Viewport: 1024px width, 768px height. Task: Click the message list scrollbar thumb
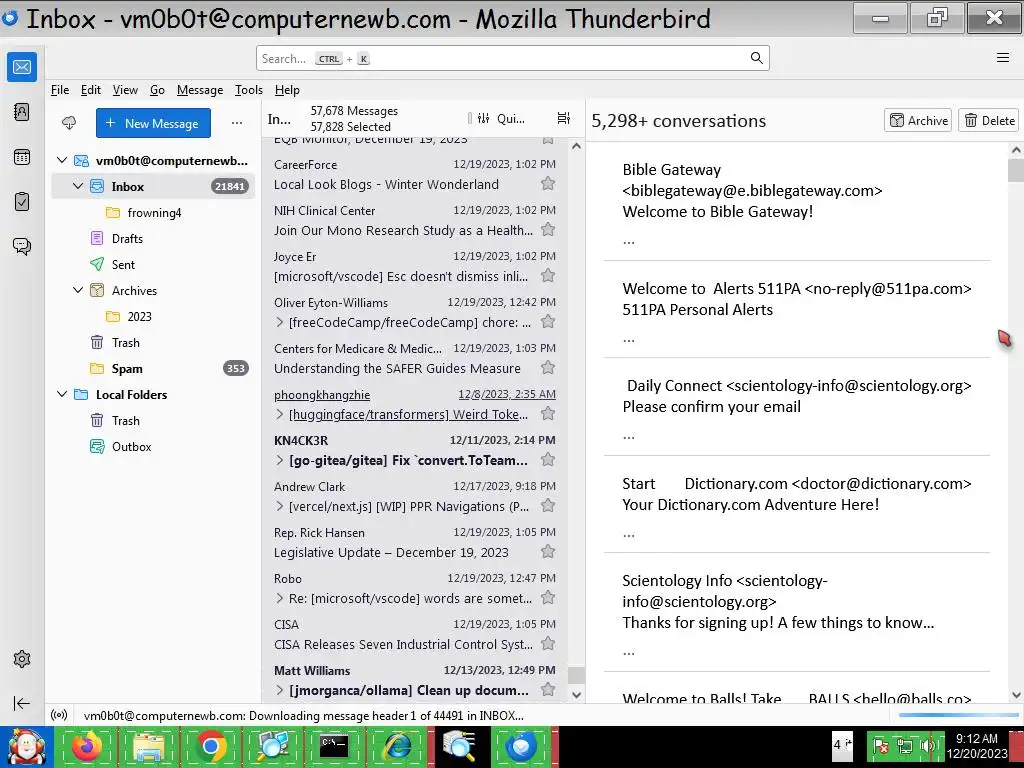point(576,675)
